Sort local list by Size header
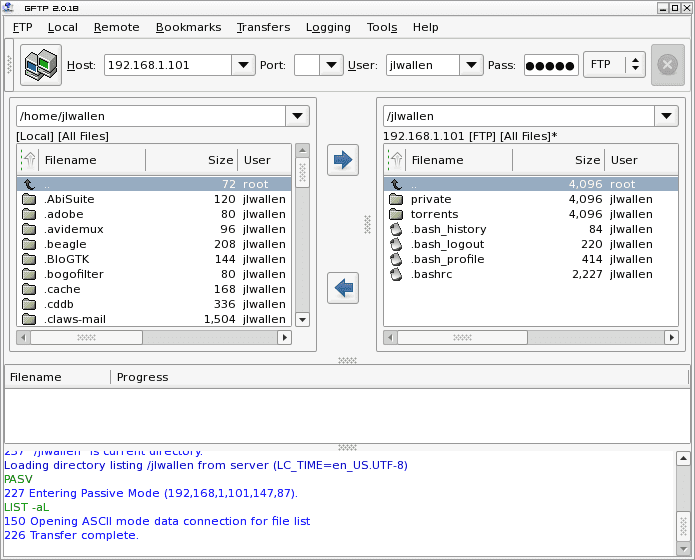This screenshot has height=560, width=695. click(x=192, y=160)
